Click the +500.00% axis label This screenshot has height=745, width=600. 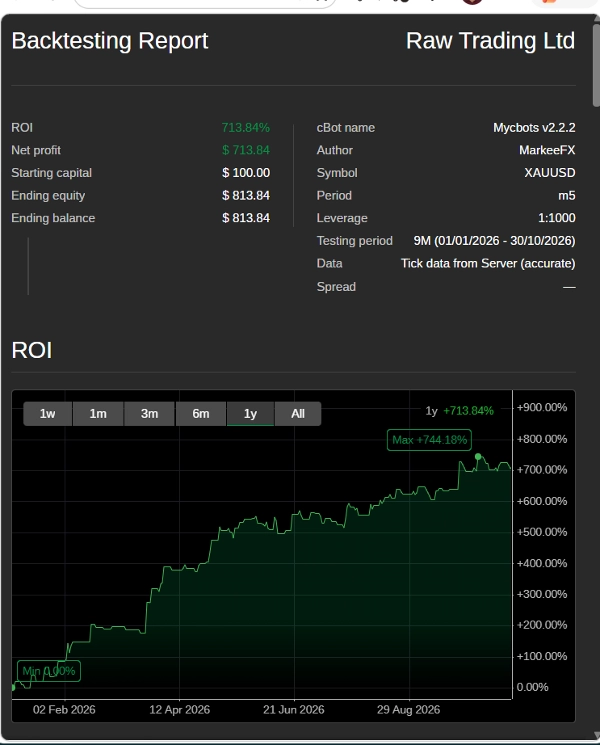click(542, 532)
